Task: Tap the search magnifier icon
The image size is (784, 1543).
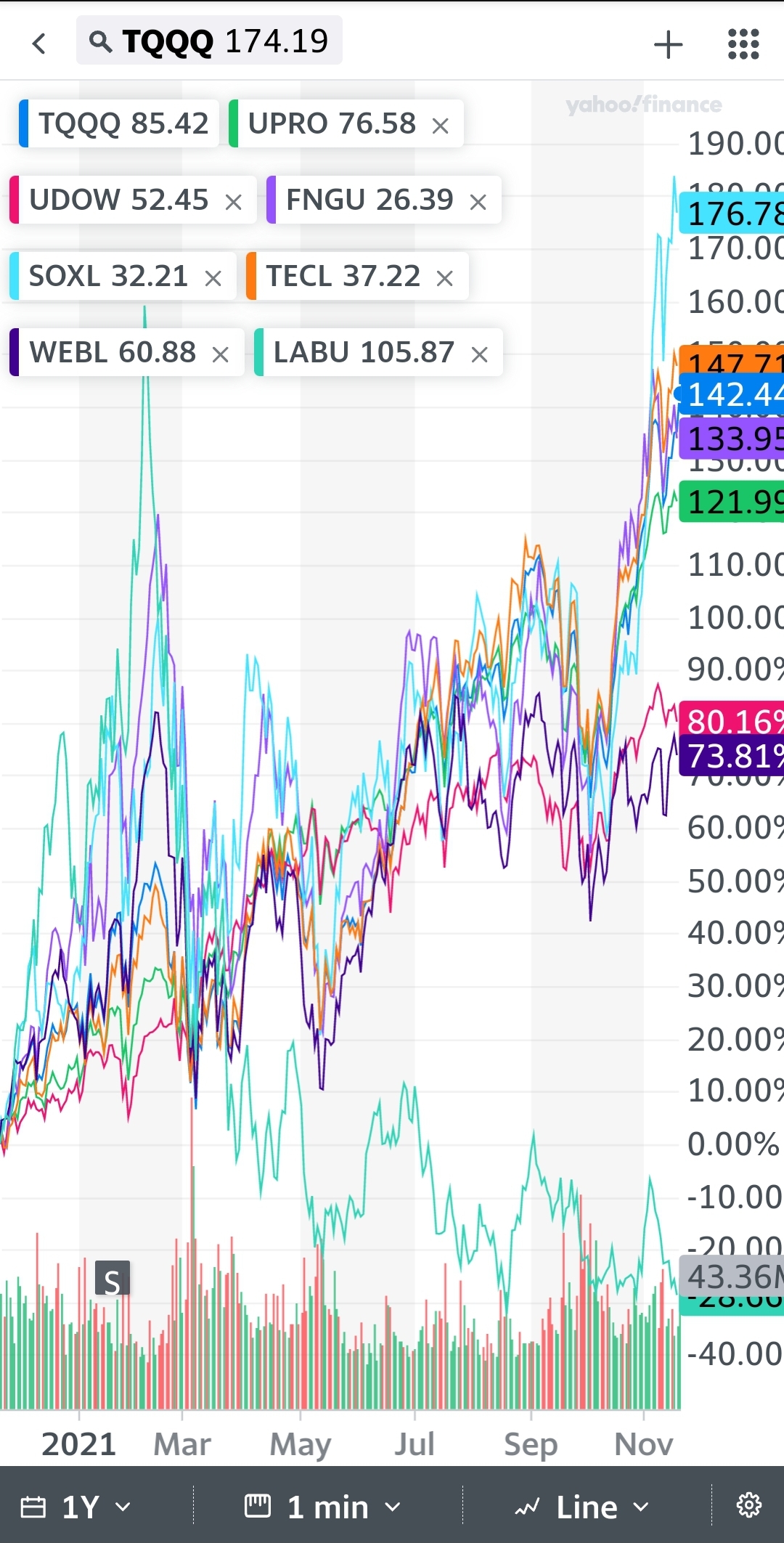Action: coord(100,42)
